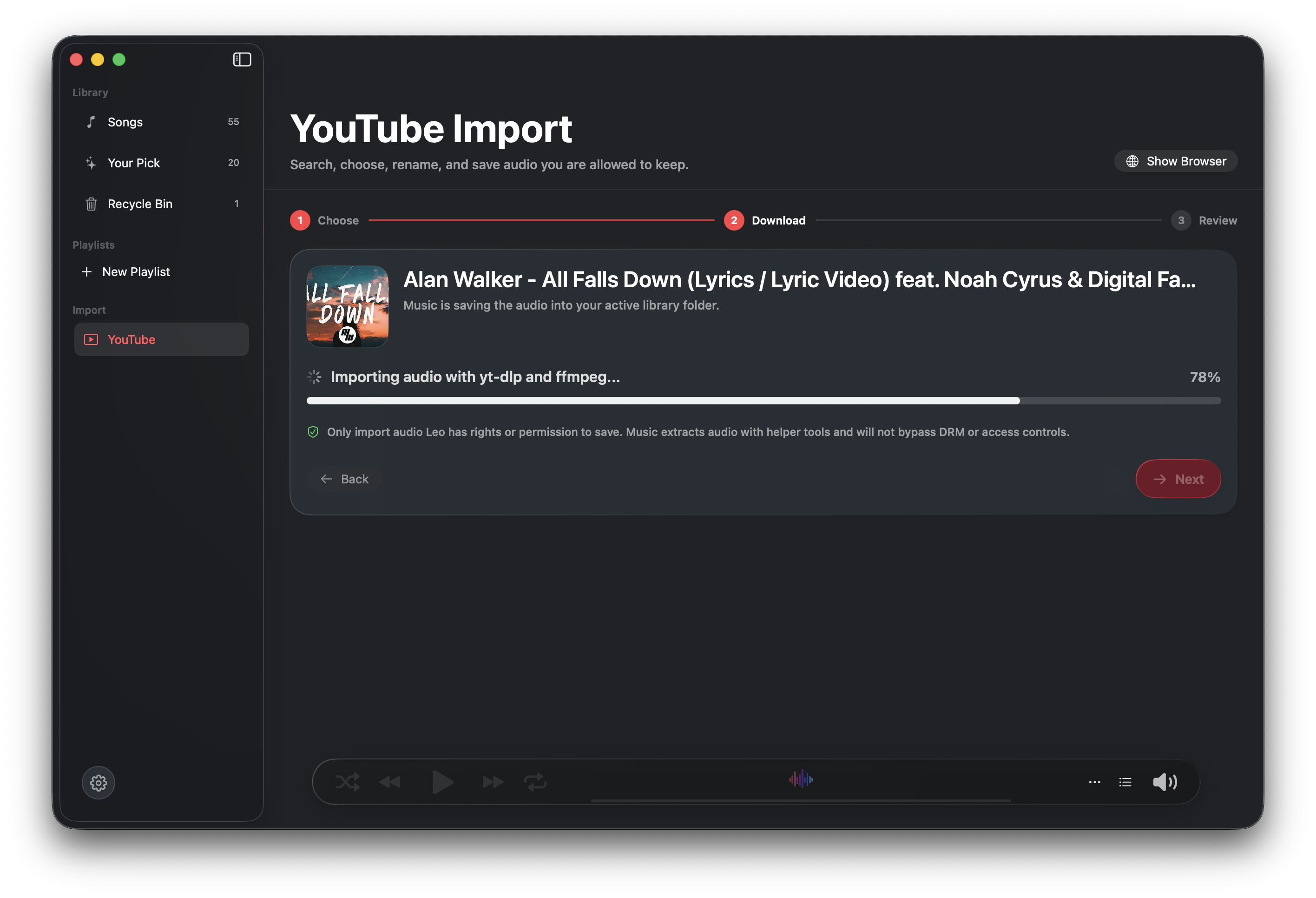Image resolution: width=1316 pixels, height=898 pixels.
Task: Click the globe icon in Show Browser
Action: pyautogui.click(x=1132, y=161)
